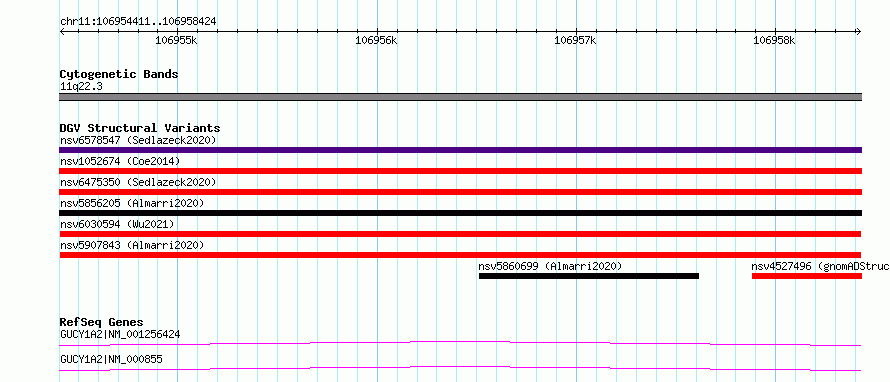
Task: Open the nsv6475350 (Sedlazeck2020) label
Action: 138,182
